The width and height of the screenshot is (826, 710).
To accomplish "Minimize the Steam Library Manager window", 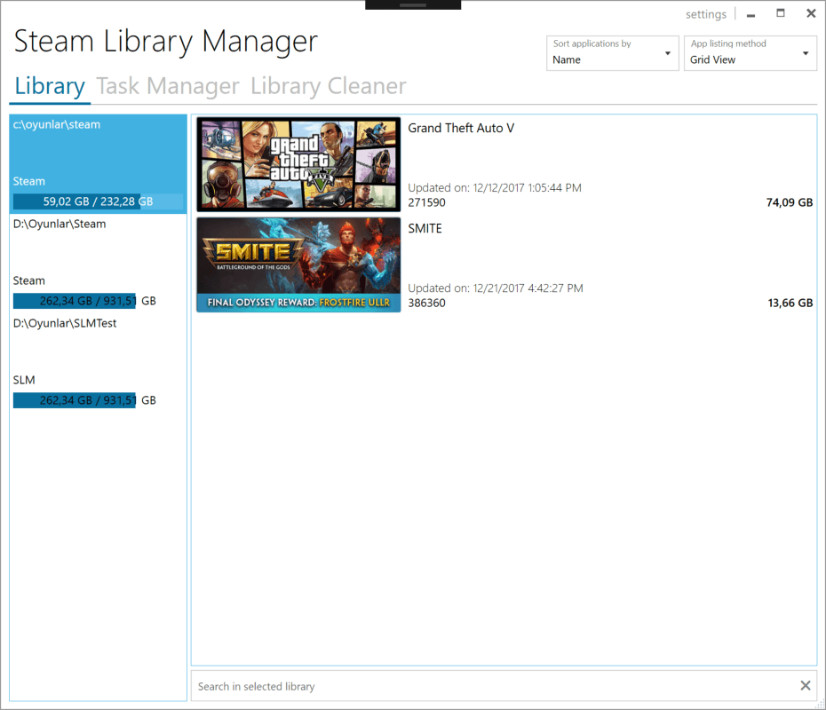I will [751, 15].
